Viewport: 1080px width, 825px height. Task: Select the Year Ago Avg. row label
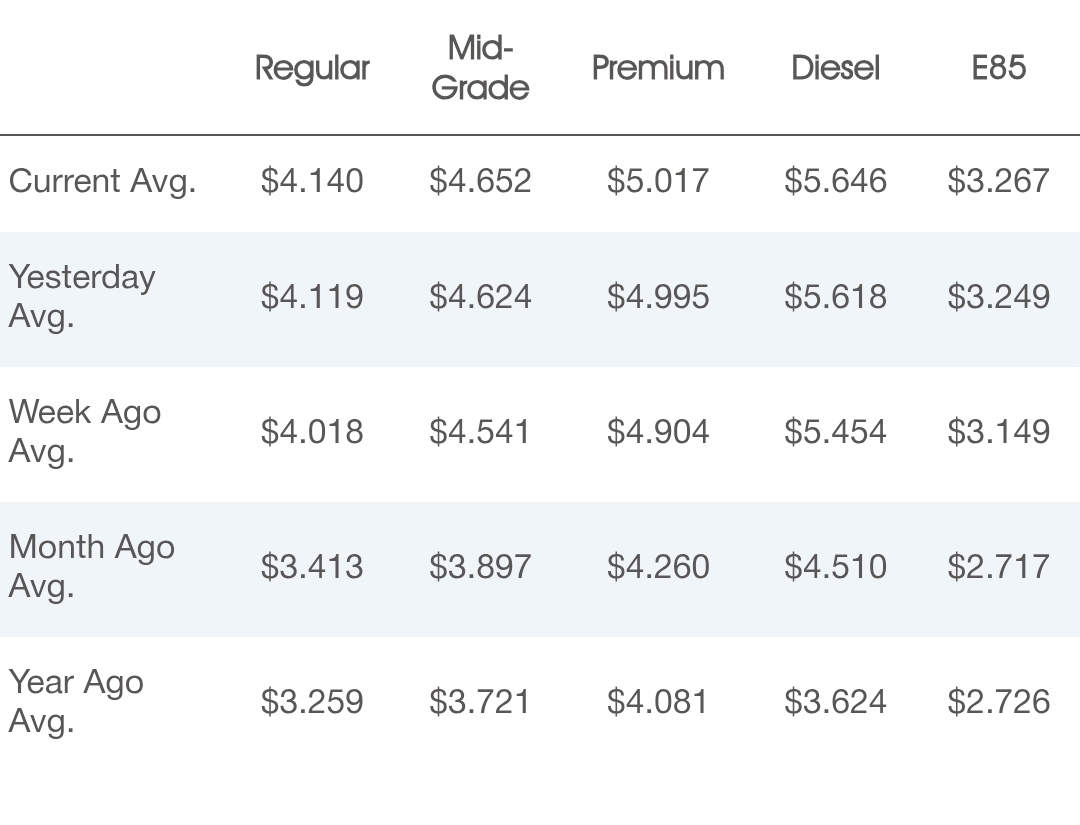pyautogui.click(x=76, y=701)
